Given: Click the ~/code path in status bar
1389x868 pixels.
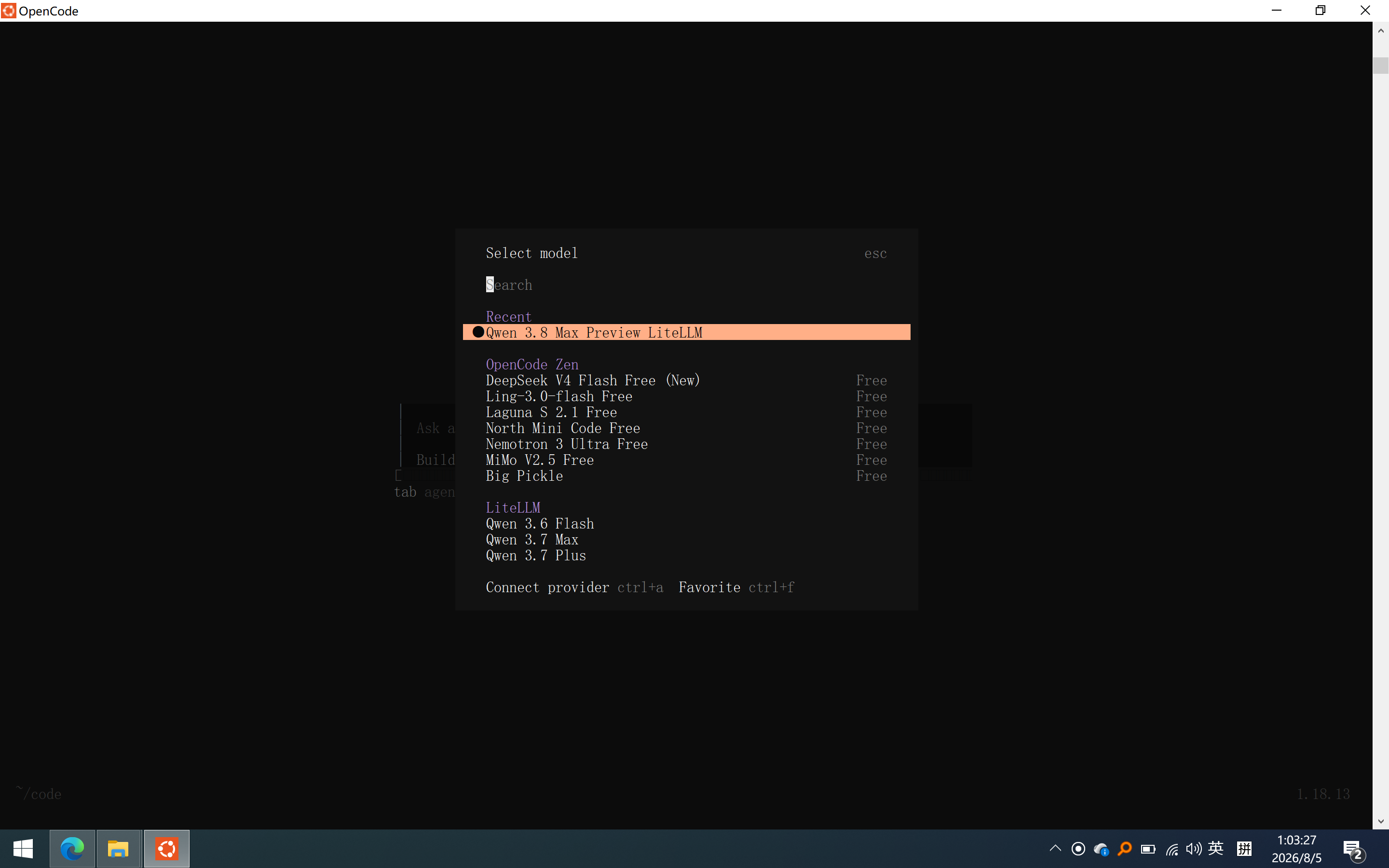Looking at the screenshot, I should 39,793.
